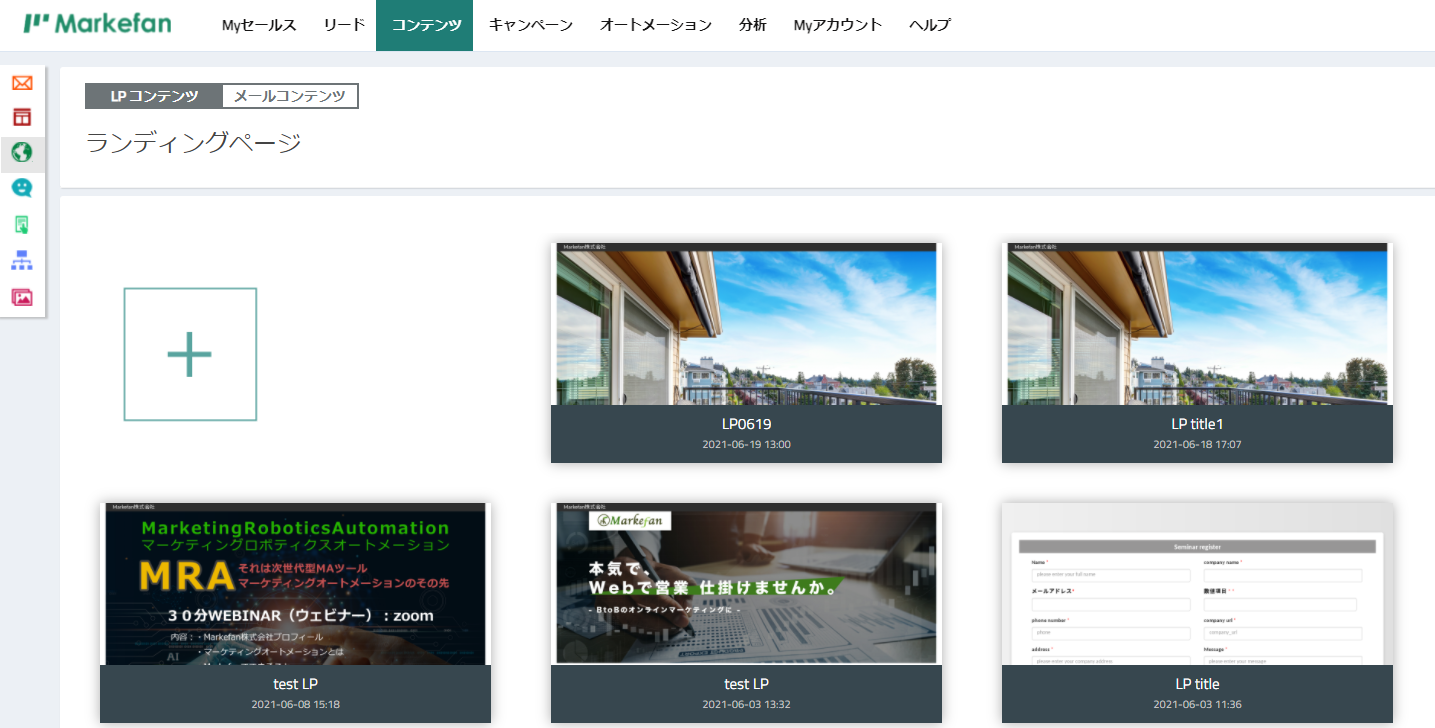Open the LP title1 landing page thumbnail
Image resolution: width=1435 pixels, height=728 pixels.
(1197, 324)
